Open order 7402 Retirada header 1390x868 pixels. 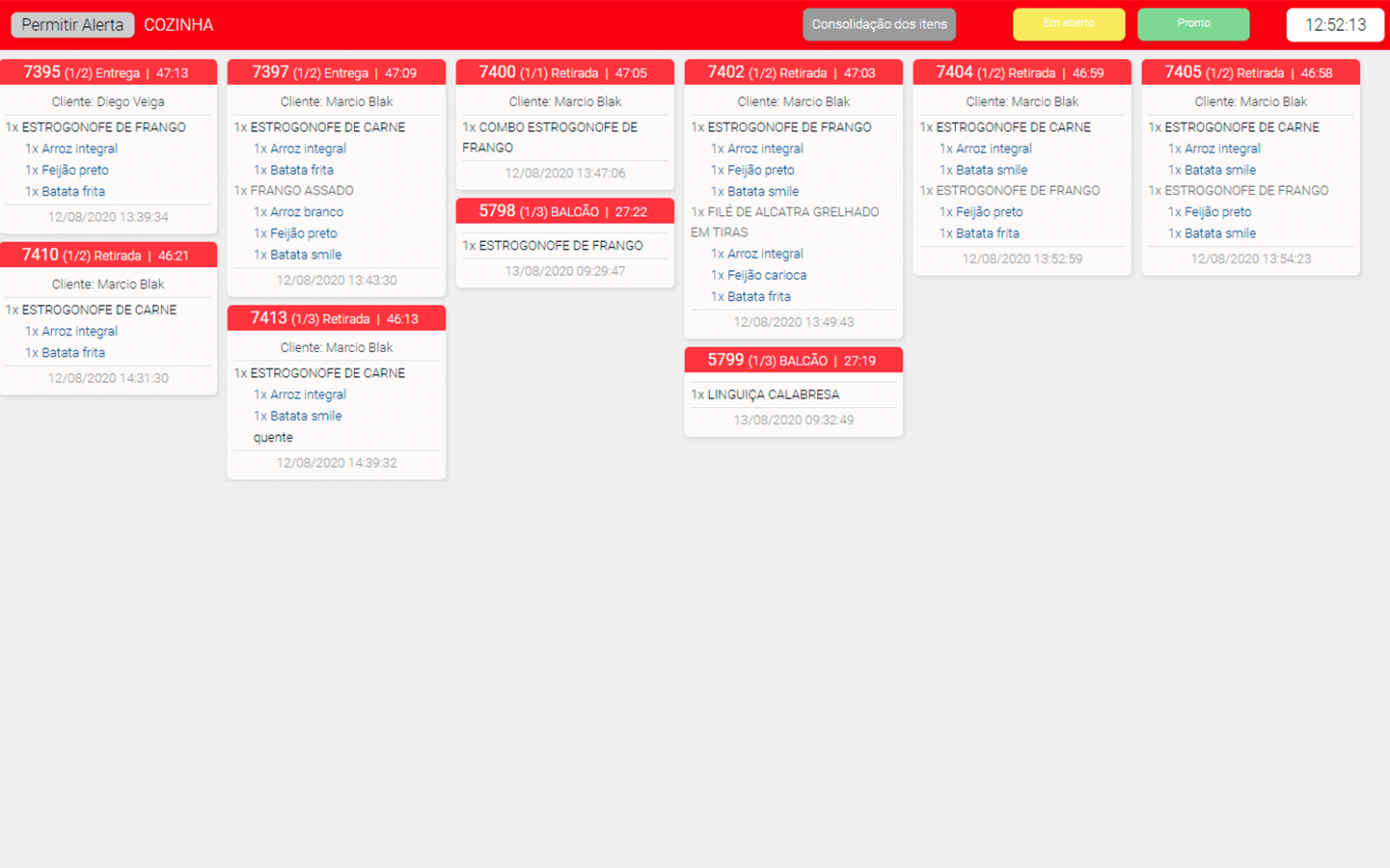(x=793, y=72)
